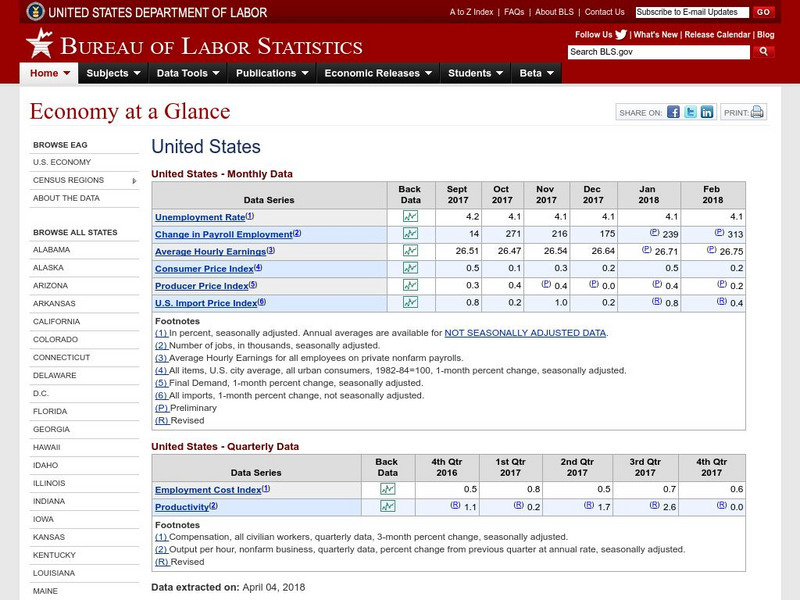Expand the Subjects dropdown menu

pyautogui.click(x=113, y=73)
